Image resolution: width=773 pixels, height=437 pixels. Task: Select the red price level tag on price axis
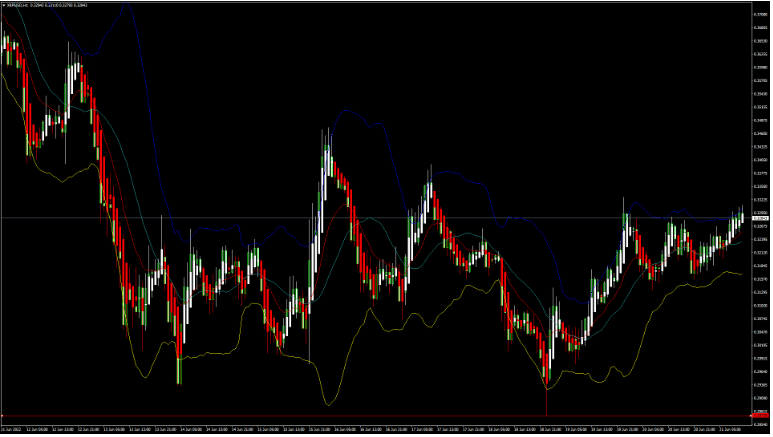[761, 416]
